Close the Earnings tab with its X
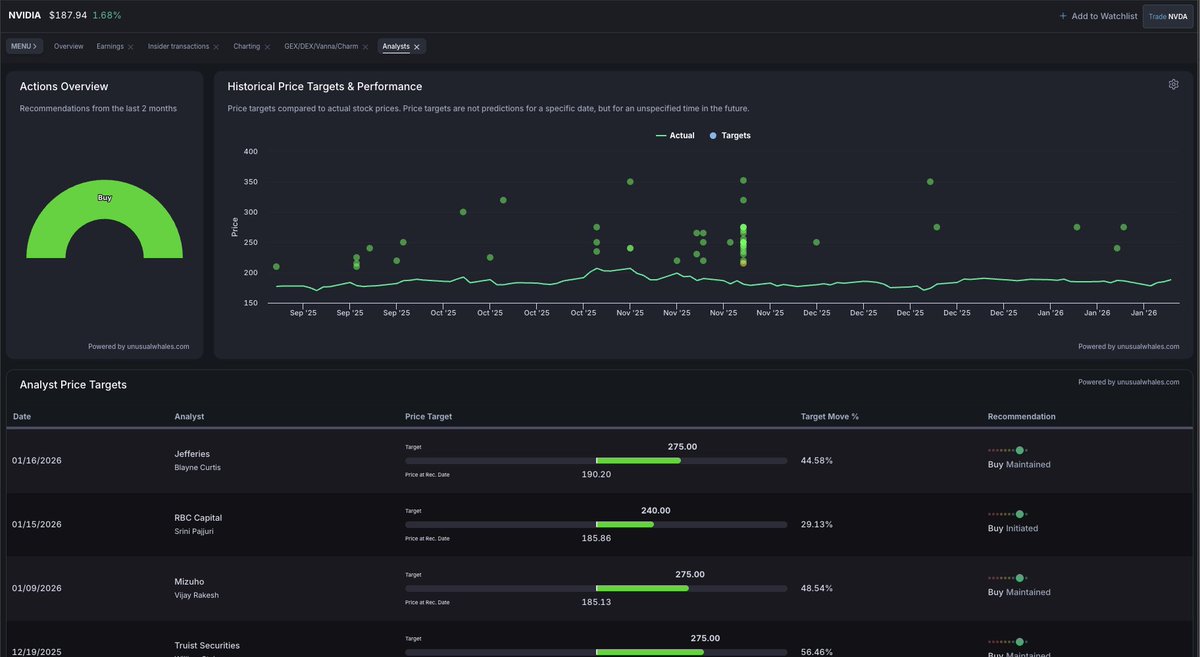Image resolution: width=1200 pixels, height=657 pixels. 130,47
